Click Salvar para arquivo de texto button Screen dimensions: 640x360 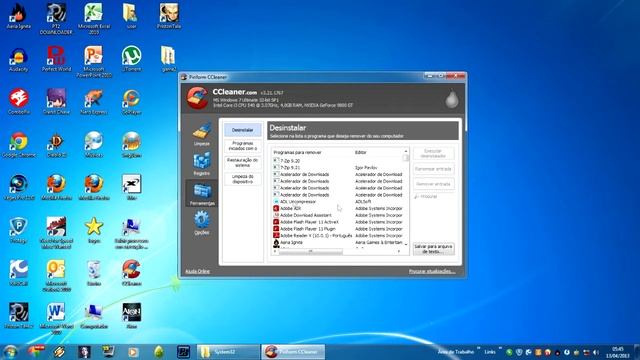pyautogui.click(x=433, y=249)
